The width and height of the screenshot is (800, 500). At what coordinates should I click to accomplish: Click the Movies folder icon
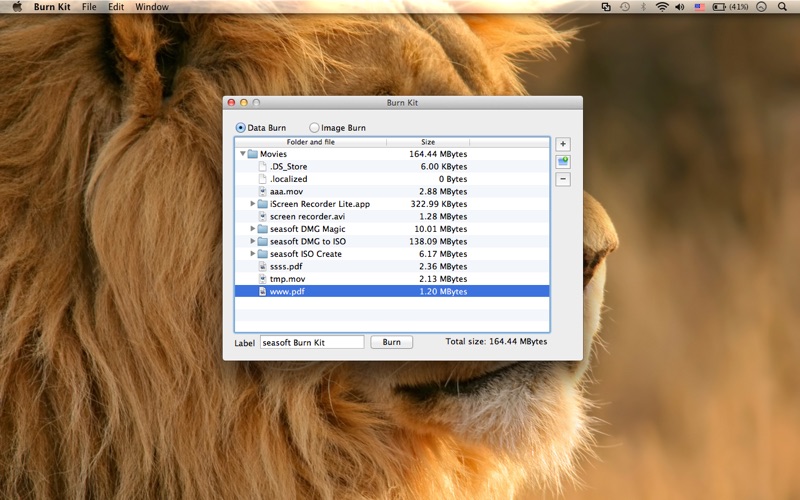252,154
